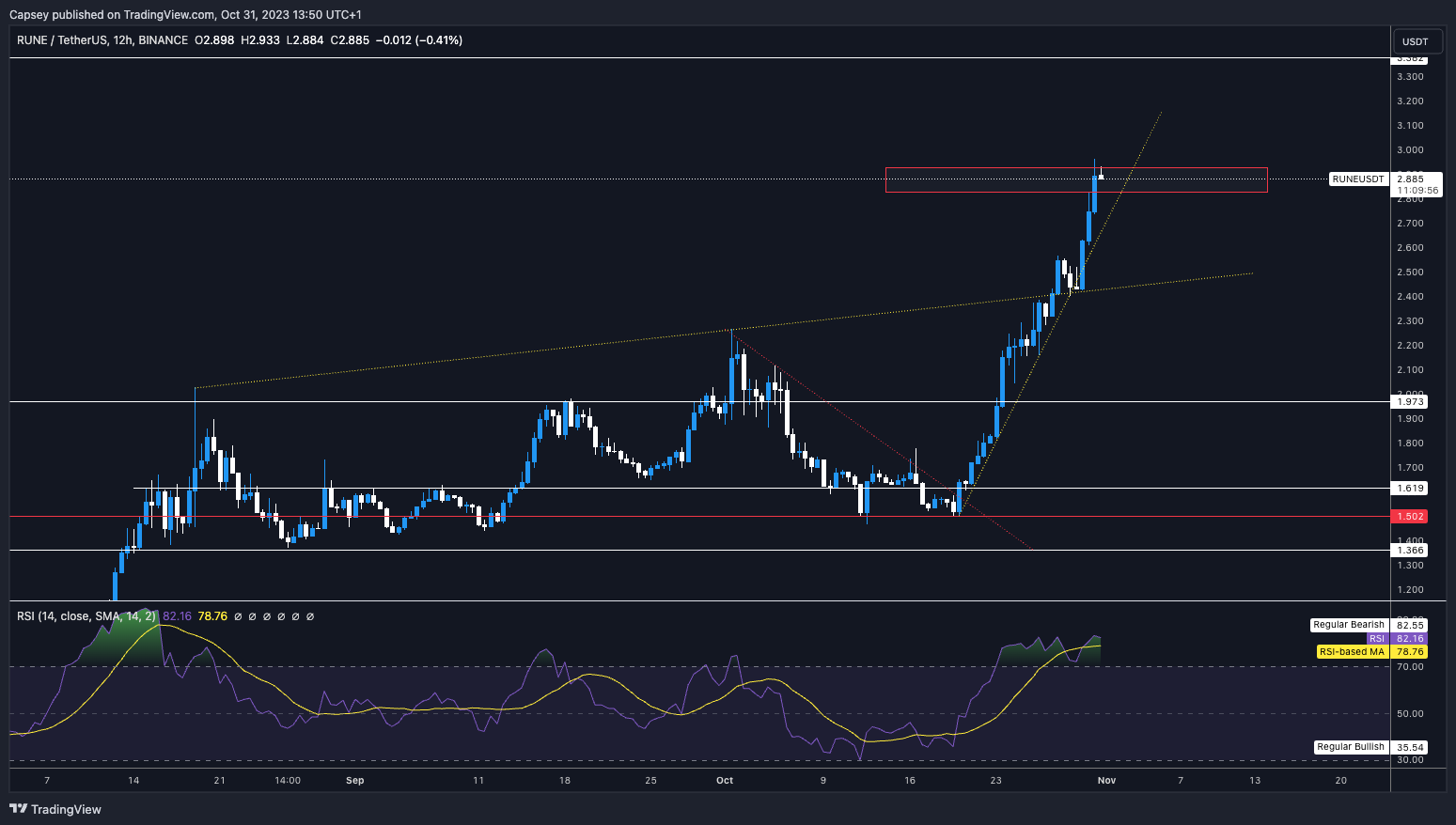Image resolution: width=1456 pixels, height=825 pixels.
Task: Click the Oct label on the time axis
Action: pyautogui.click(x=724, y=780)
